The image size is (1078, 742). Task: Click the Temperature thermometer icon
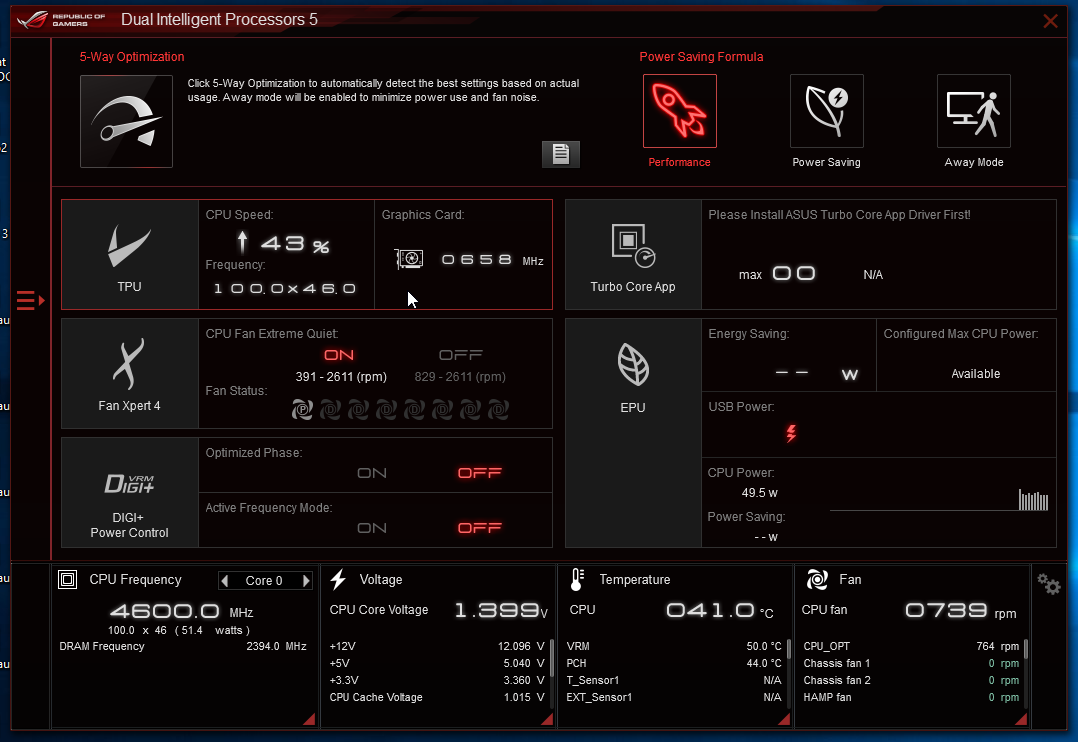pyautogui.click(x=577, y=580)
